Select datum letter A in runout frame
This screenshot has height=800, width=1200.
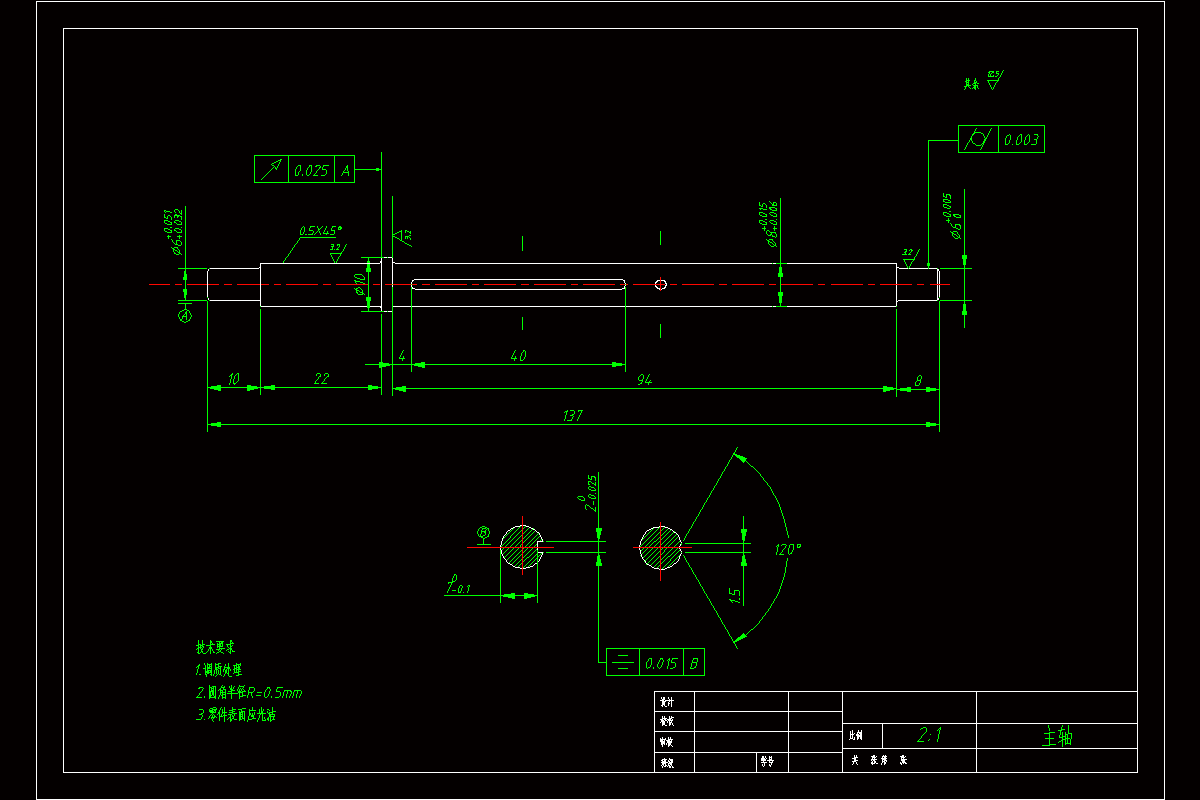tap(346, 171)
